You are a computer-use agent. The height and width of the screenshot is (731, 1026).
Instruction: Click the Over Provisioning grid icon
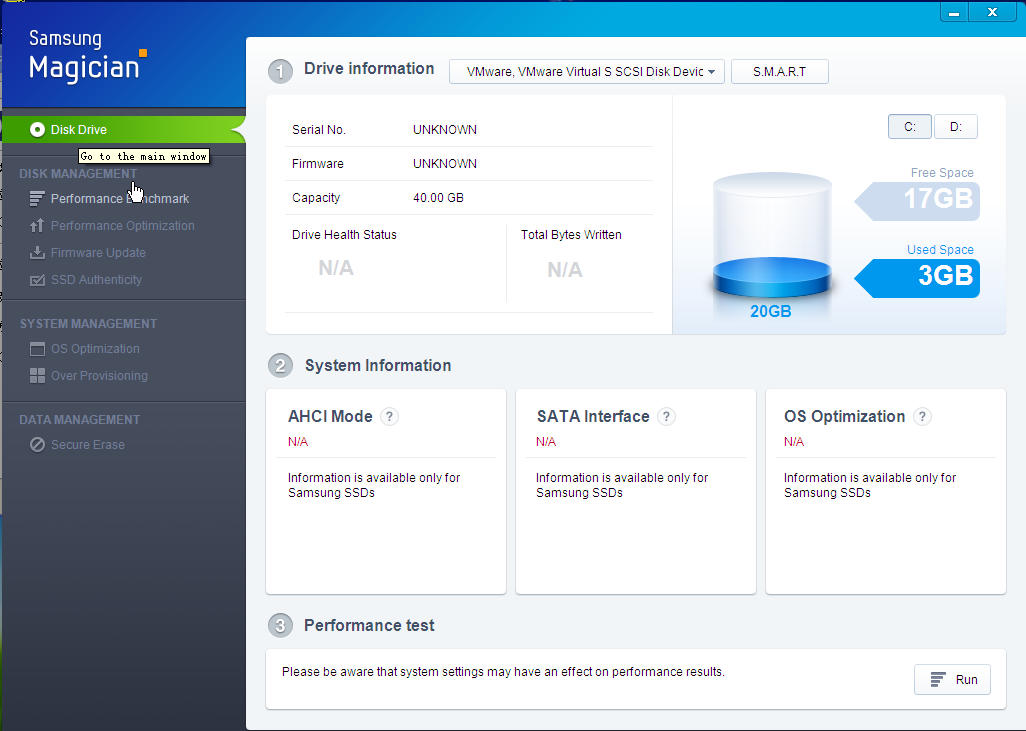(x=37, y=376)
